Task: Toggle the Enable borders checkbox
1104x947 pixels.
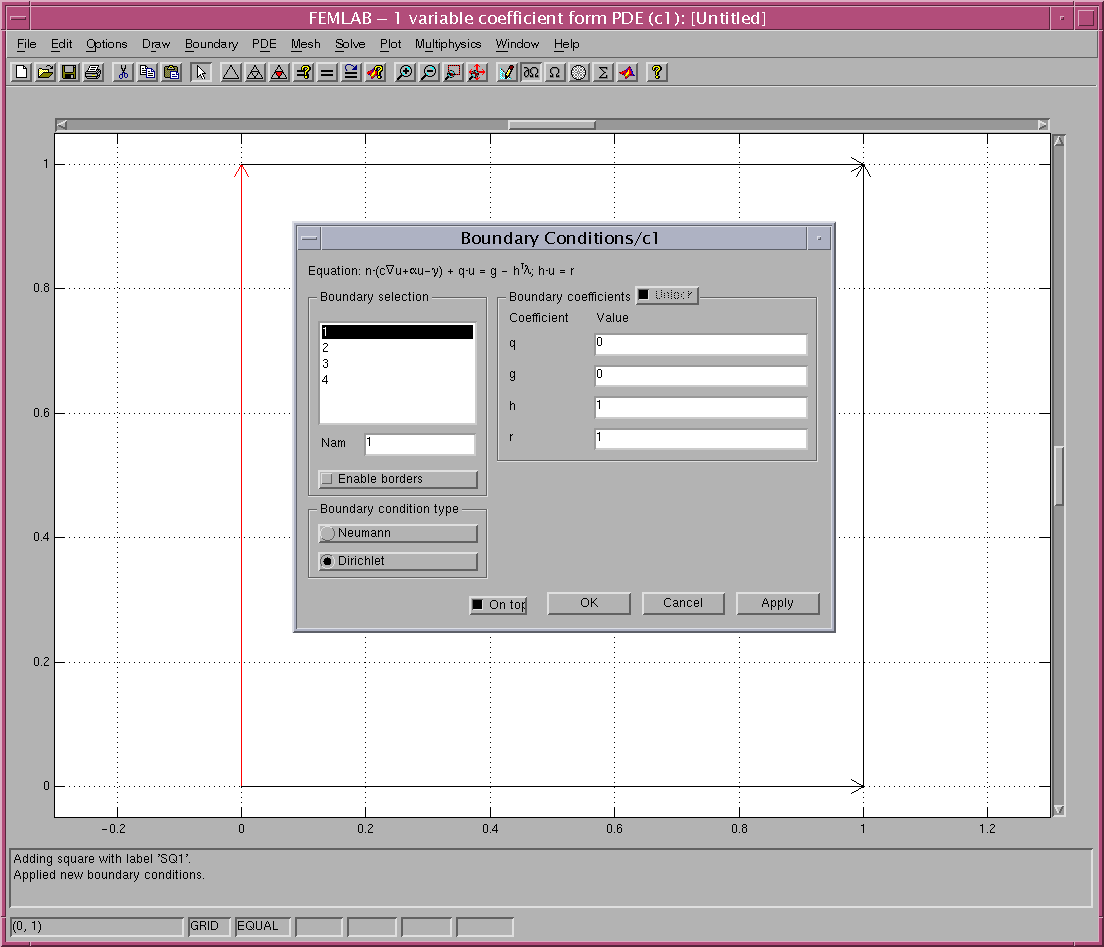Action: coord(398,479)
